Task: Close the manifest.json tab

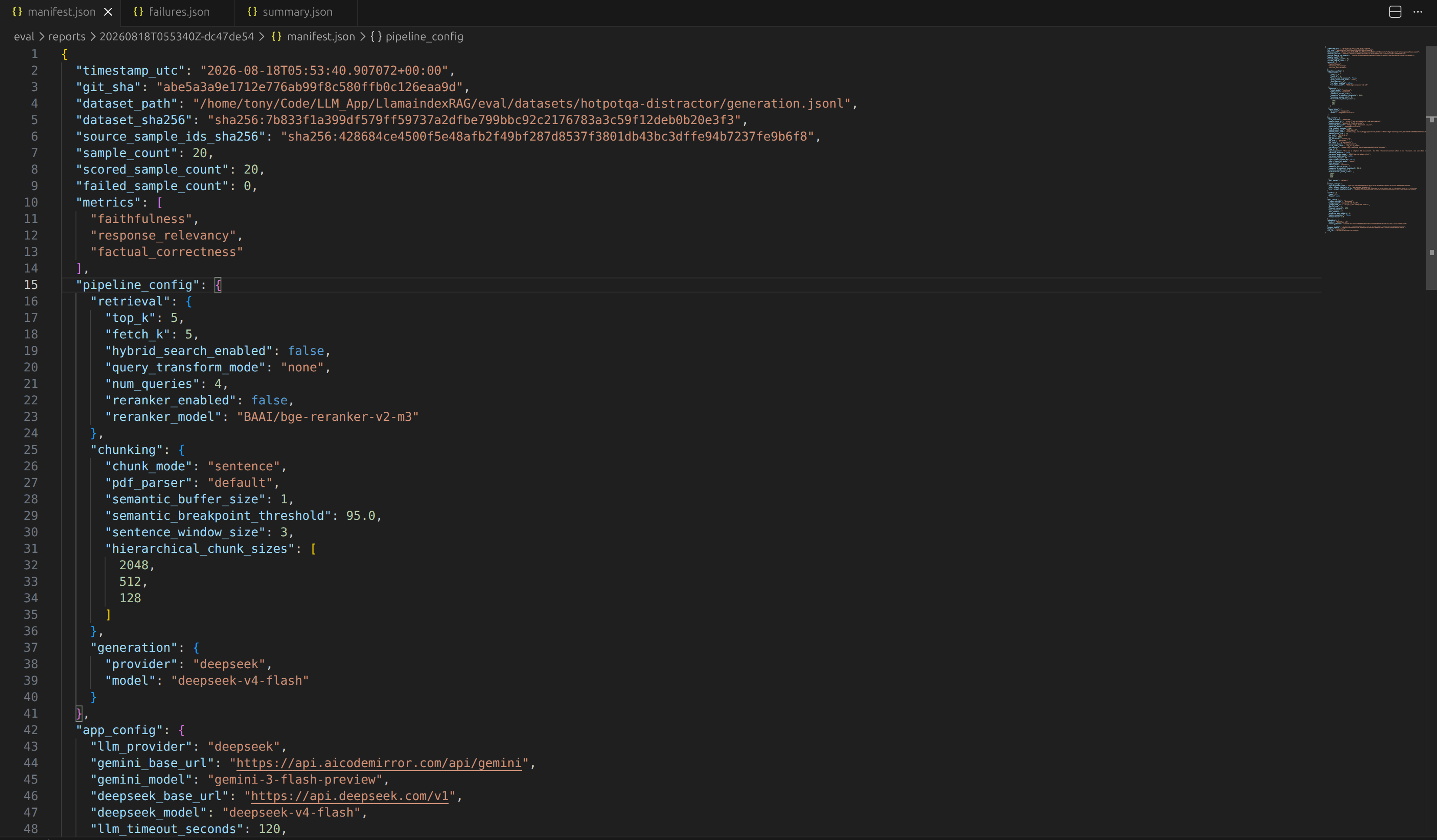Action: pyautogui.click(x=109, y=12)
